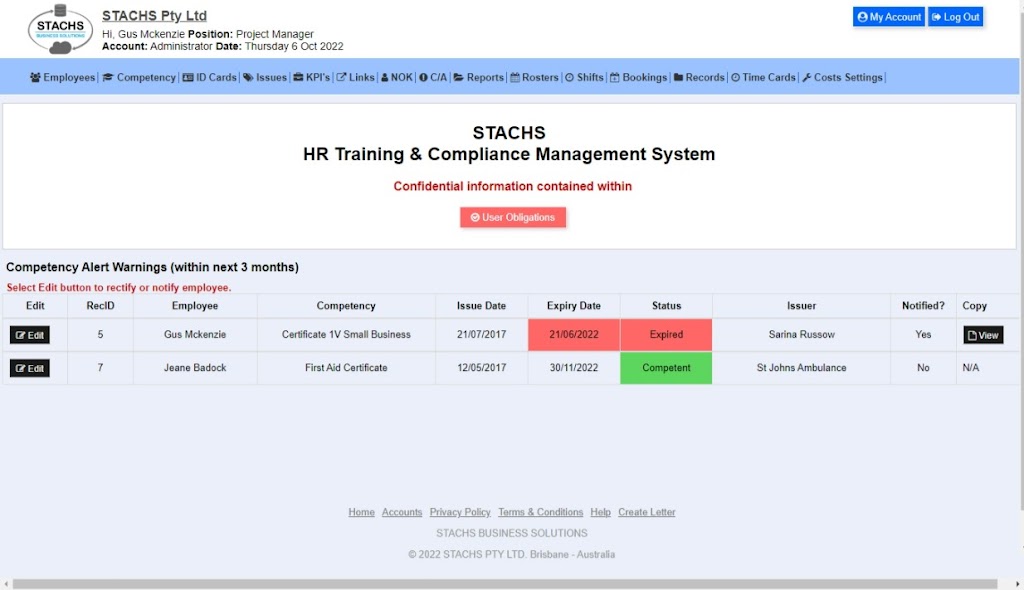
Task: Click the Jeane Badock employee cell
Action: pos(195,368)
